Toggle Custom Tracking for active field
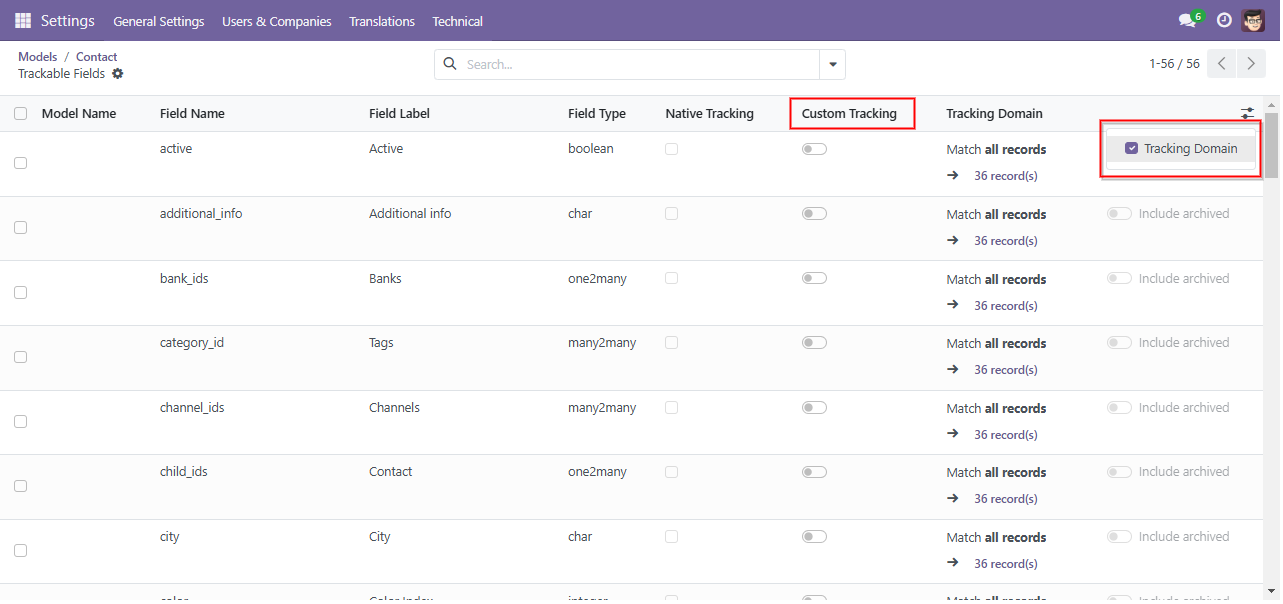Image resolution: width=1283 pixels, height=604 pixels. tap(814, 149)
